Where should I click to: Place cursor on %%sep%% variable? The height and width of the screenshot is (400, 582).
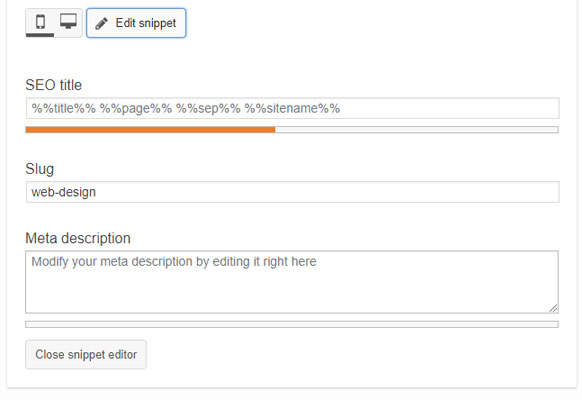pos(208,108)
